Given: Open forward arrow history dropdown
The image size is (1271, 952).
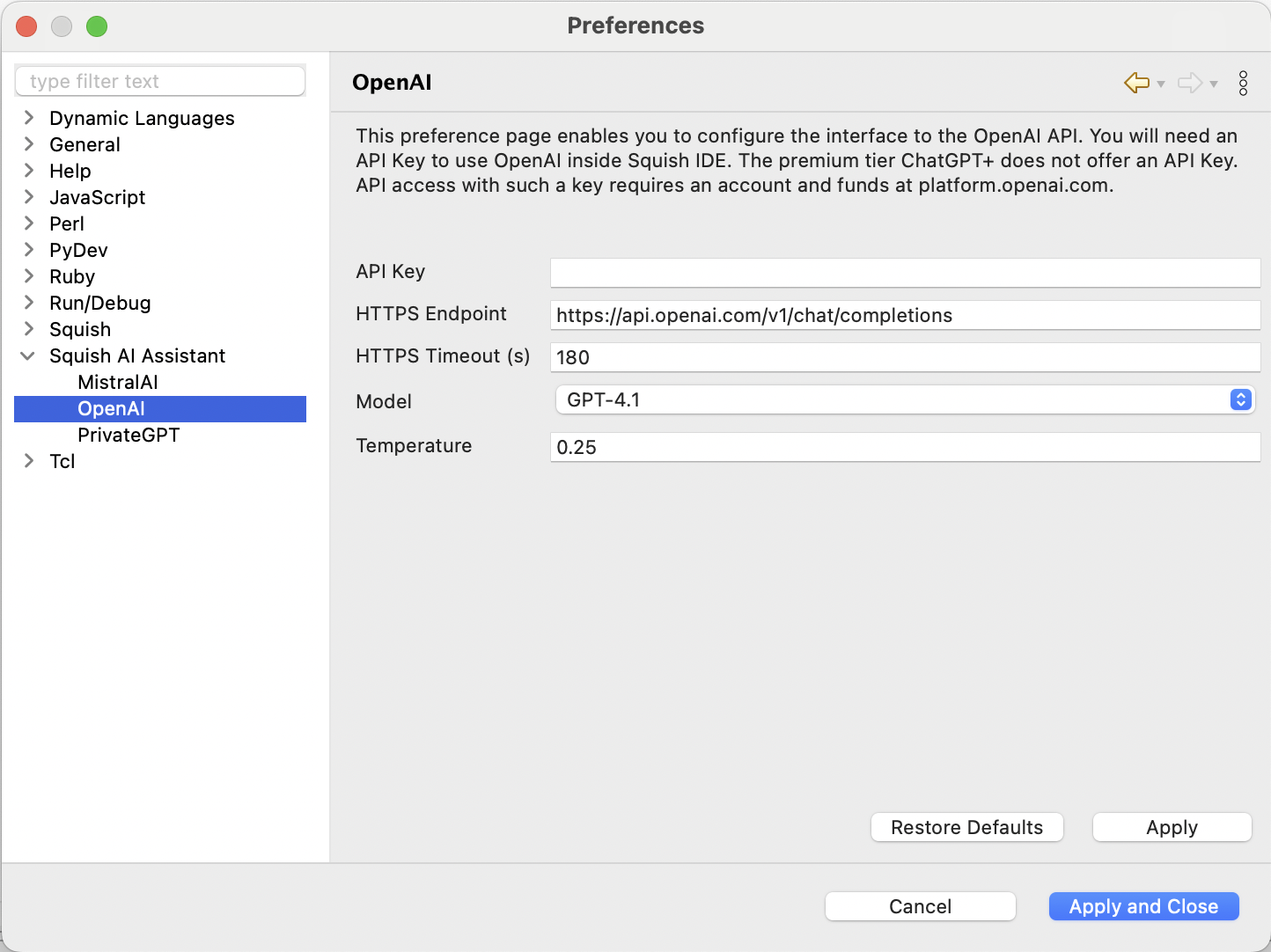Looking at the screenshot, I should tap(1214, 84).
